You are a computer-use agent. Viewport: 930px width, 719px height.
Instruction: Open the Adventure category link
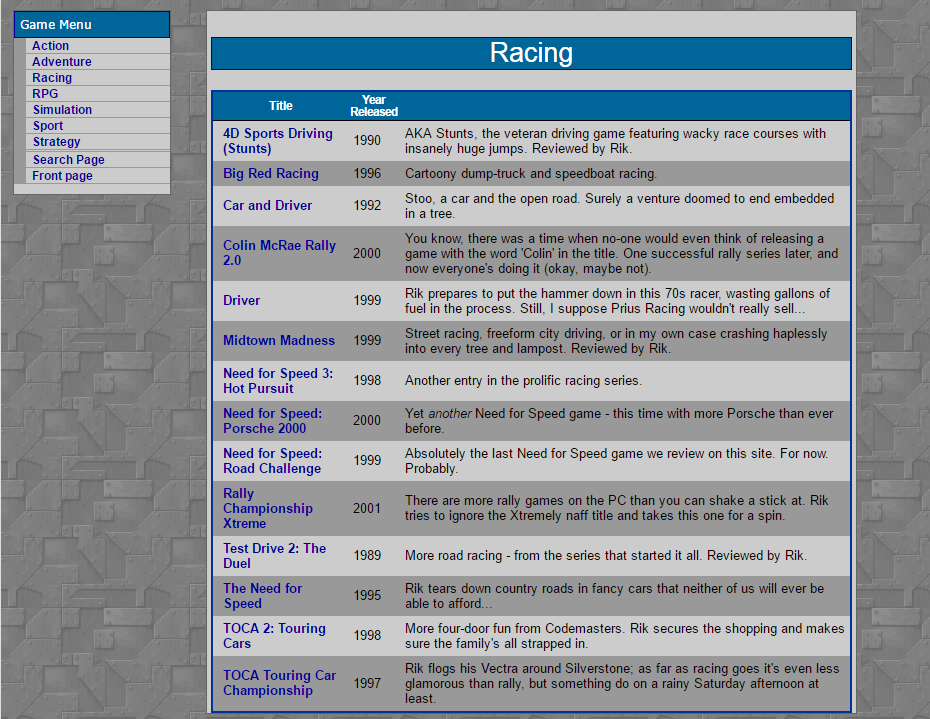(x=62, y=62)
